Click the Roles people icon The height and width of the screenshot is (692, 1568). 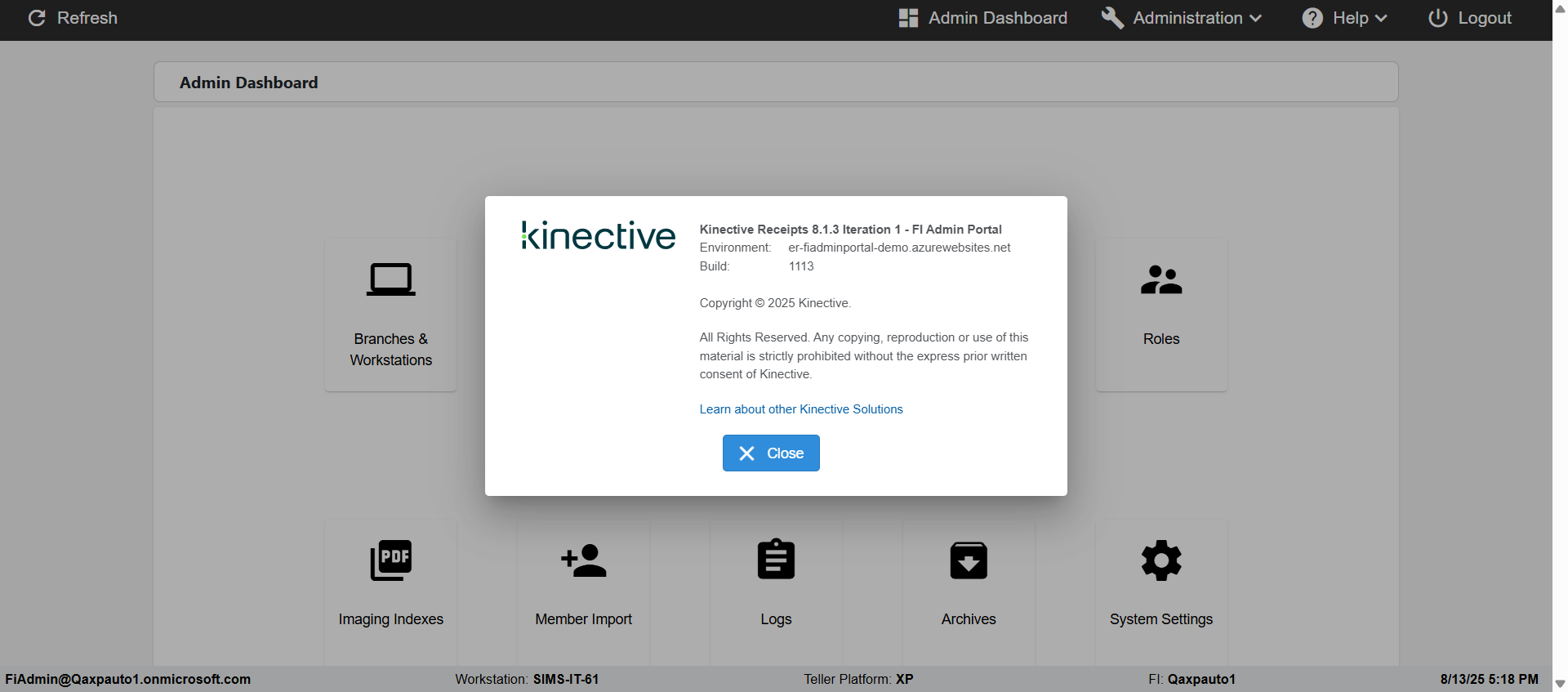click(x=1161, y=279)
